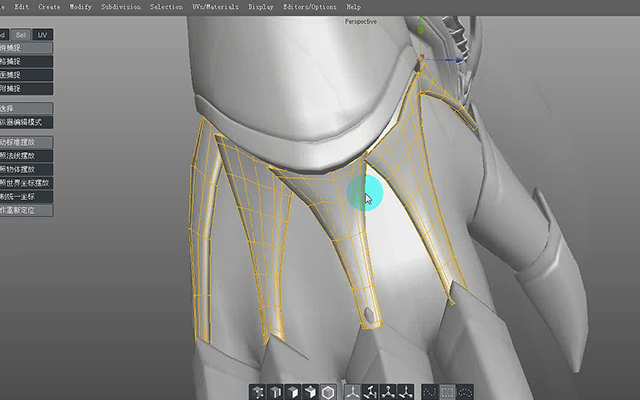
Task: Enable lasso selection style icon
Action: tap(465, 392)
